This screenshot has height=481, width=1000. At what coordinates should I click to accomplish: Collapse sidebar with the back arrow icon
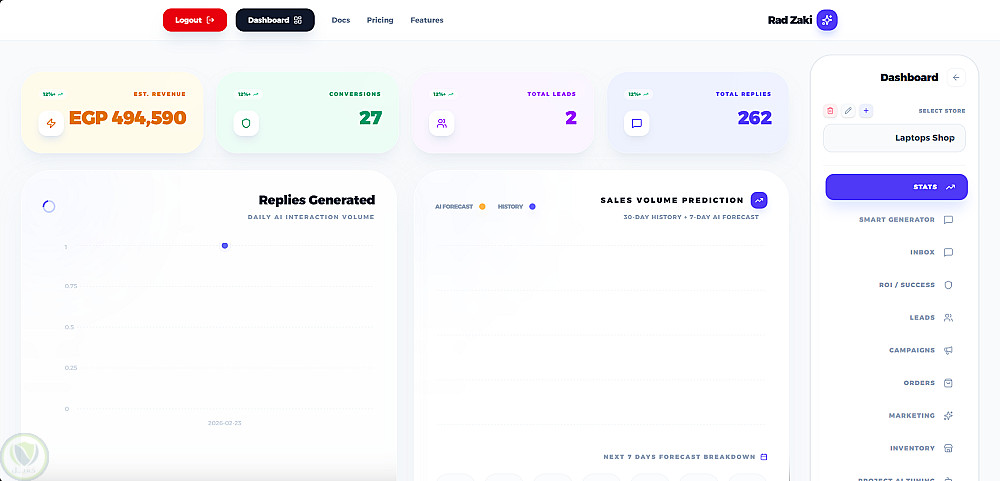(x=956, y=77)
